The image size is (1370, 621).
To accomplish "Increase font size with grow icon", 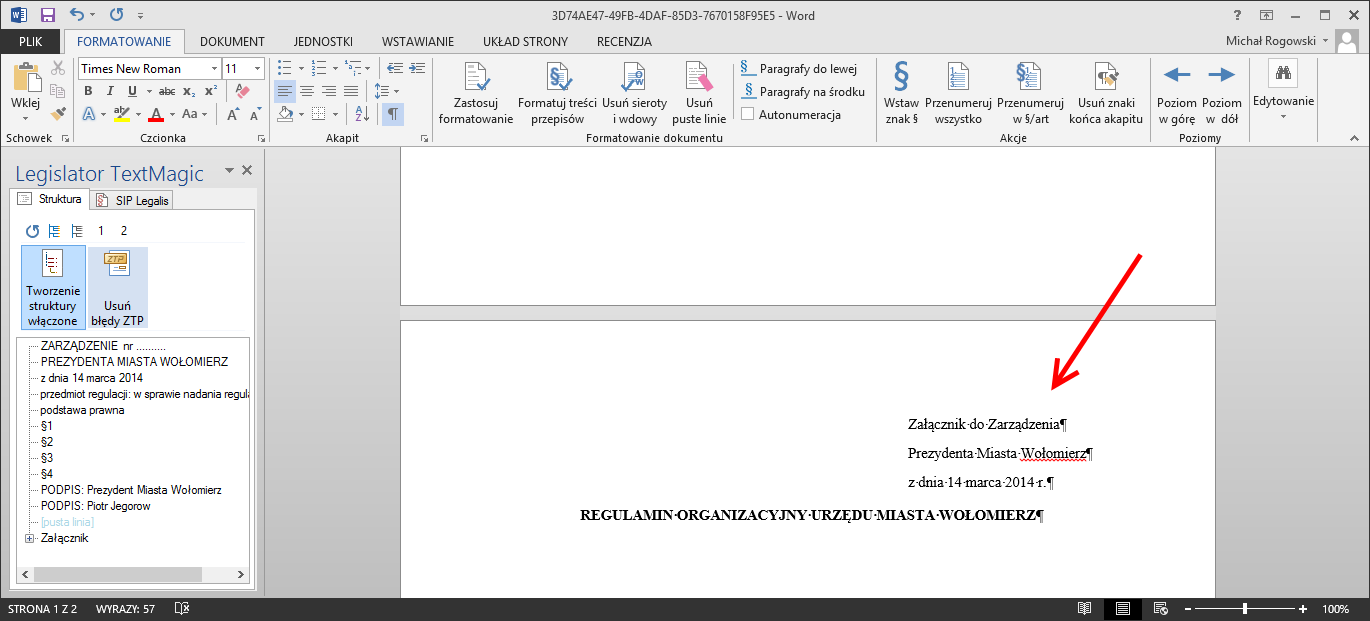I will click(x=232, y=114).
